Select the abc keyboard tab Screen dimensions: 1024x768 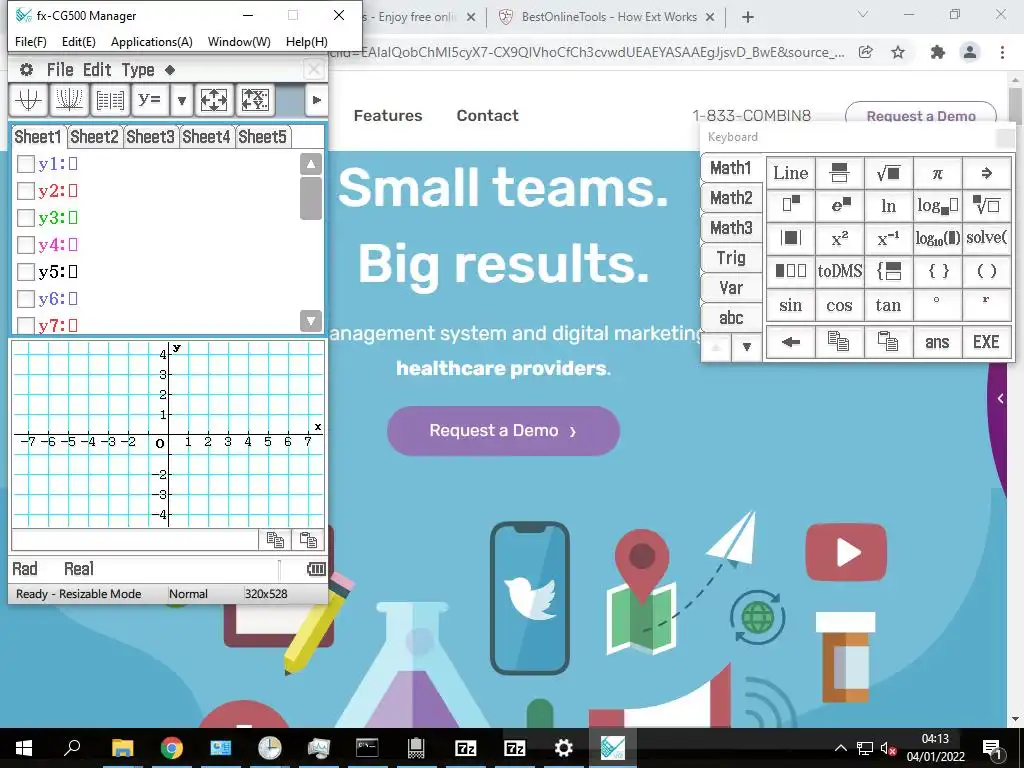click(731, 318)
